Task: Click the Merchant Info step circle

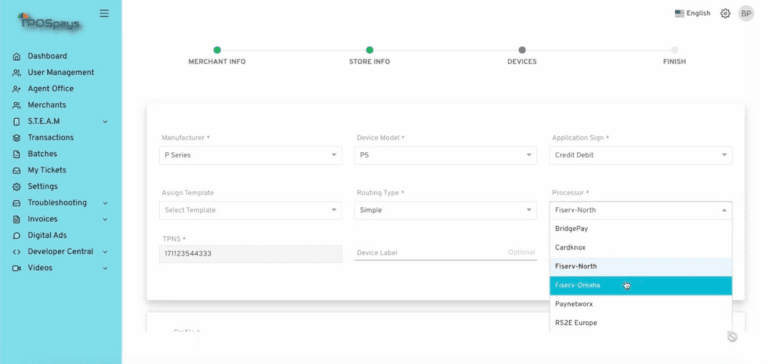Action: coord(217,50)
